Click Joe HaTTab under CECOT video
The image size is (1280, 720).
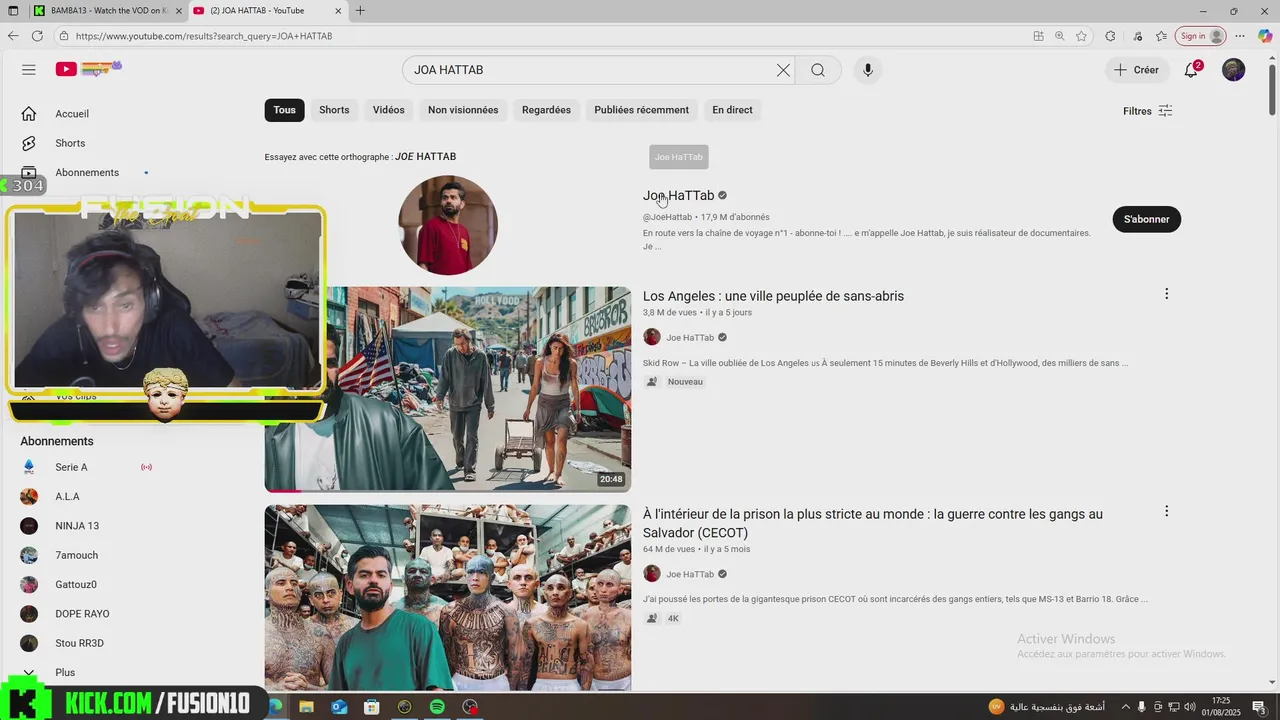690,575
